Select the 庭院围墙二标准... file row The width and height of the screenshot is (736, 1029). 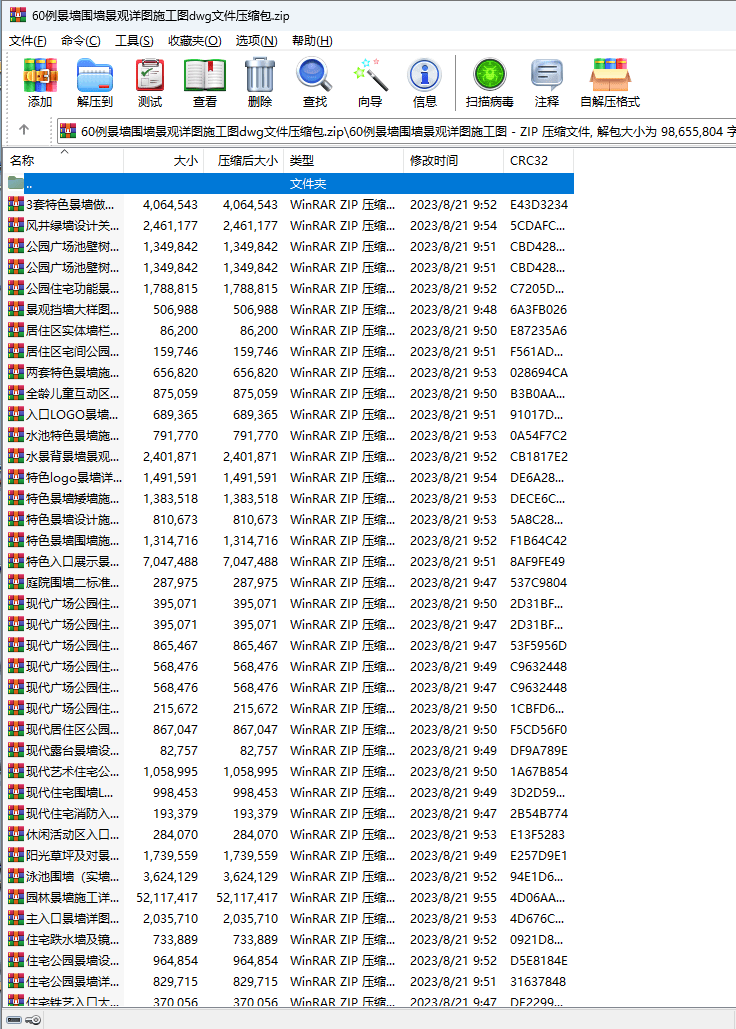[x=290, y=582]
